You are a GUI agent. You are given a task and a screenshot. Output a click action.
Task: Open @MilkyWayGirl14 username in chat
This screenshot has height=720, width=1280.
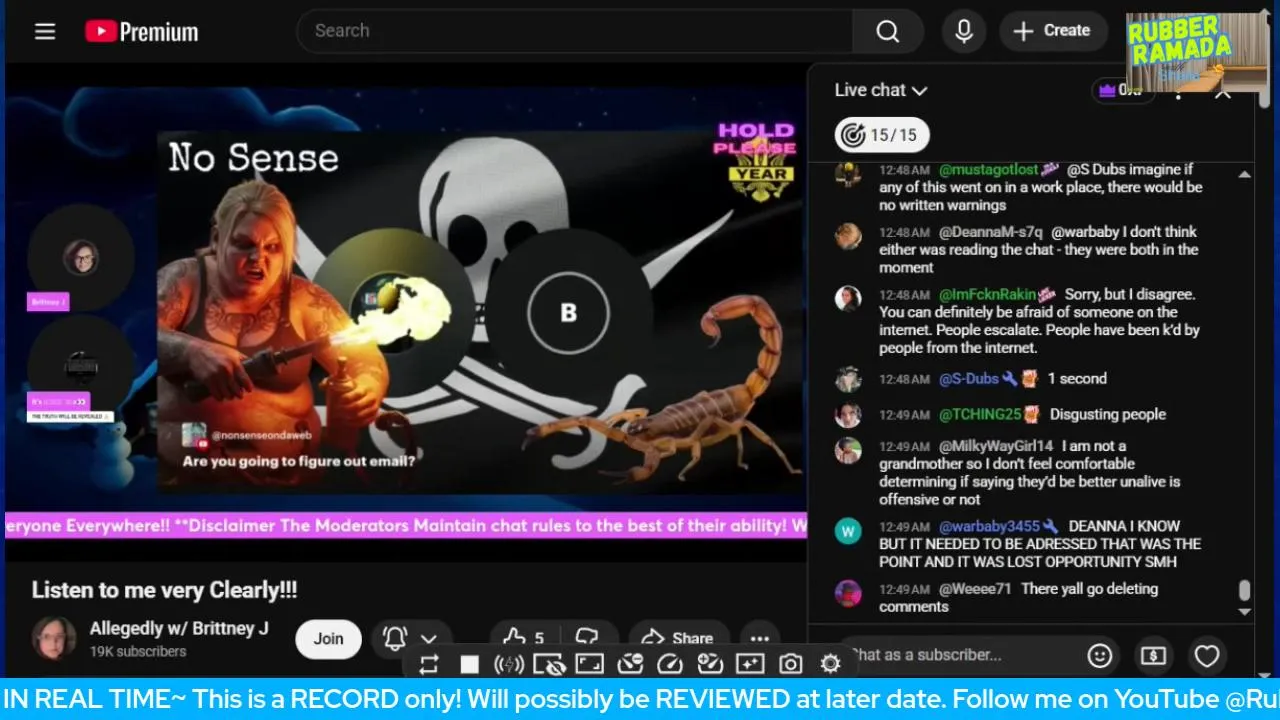996,446
